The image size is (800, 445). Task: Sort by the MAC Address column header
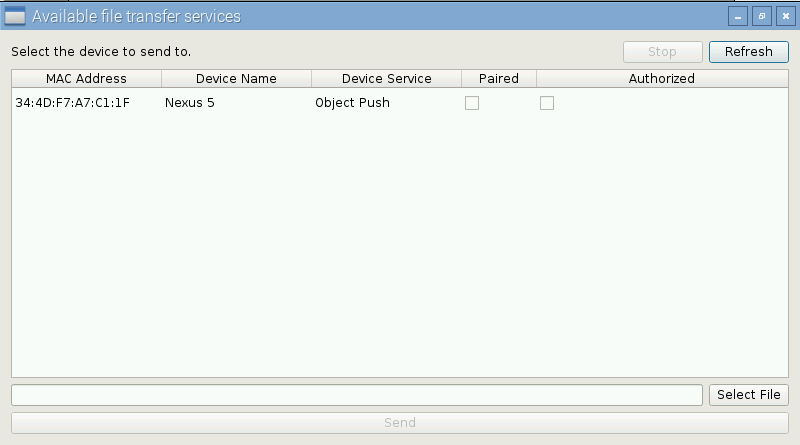[x=86, y=78]
